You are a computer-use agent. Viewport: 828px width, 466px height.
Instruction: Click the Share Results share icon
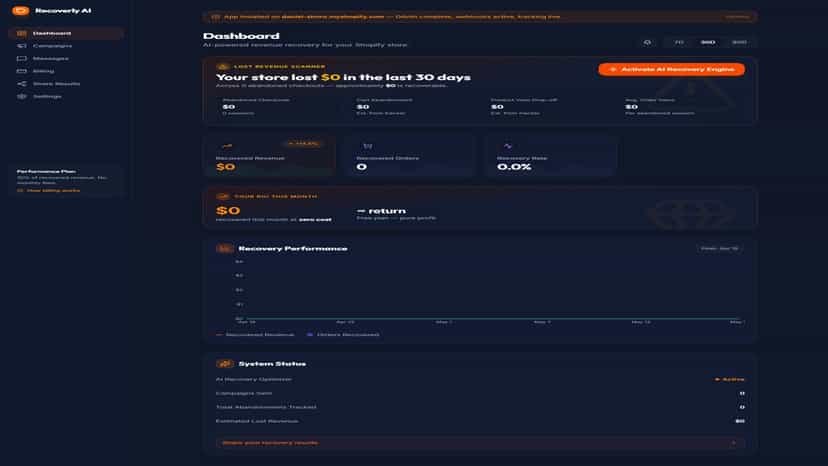(x=22, y=84)
